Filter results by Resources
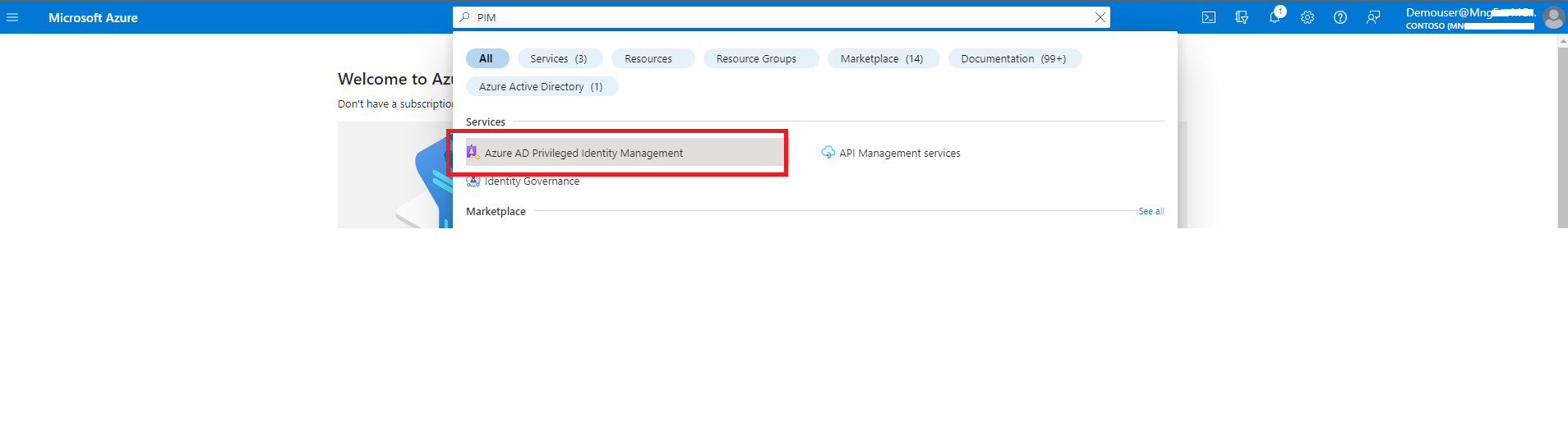 pyautogui.click(x=648, y=58)
